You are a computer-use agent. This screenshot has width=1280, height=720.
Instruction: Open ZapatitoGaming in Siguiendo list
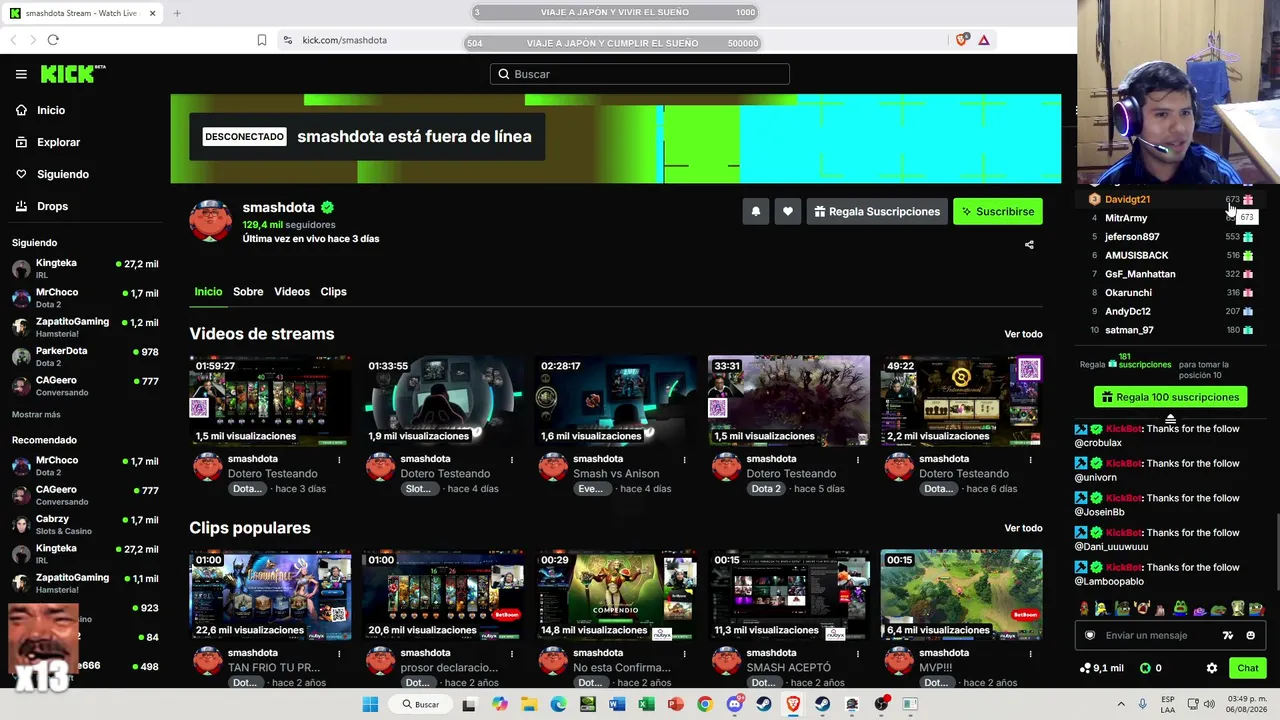[x=85, y=327]
